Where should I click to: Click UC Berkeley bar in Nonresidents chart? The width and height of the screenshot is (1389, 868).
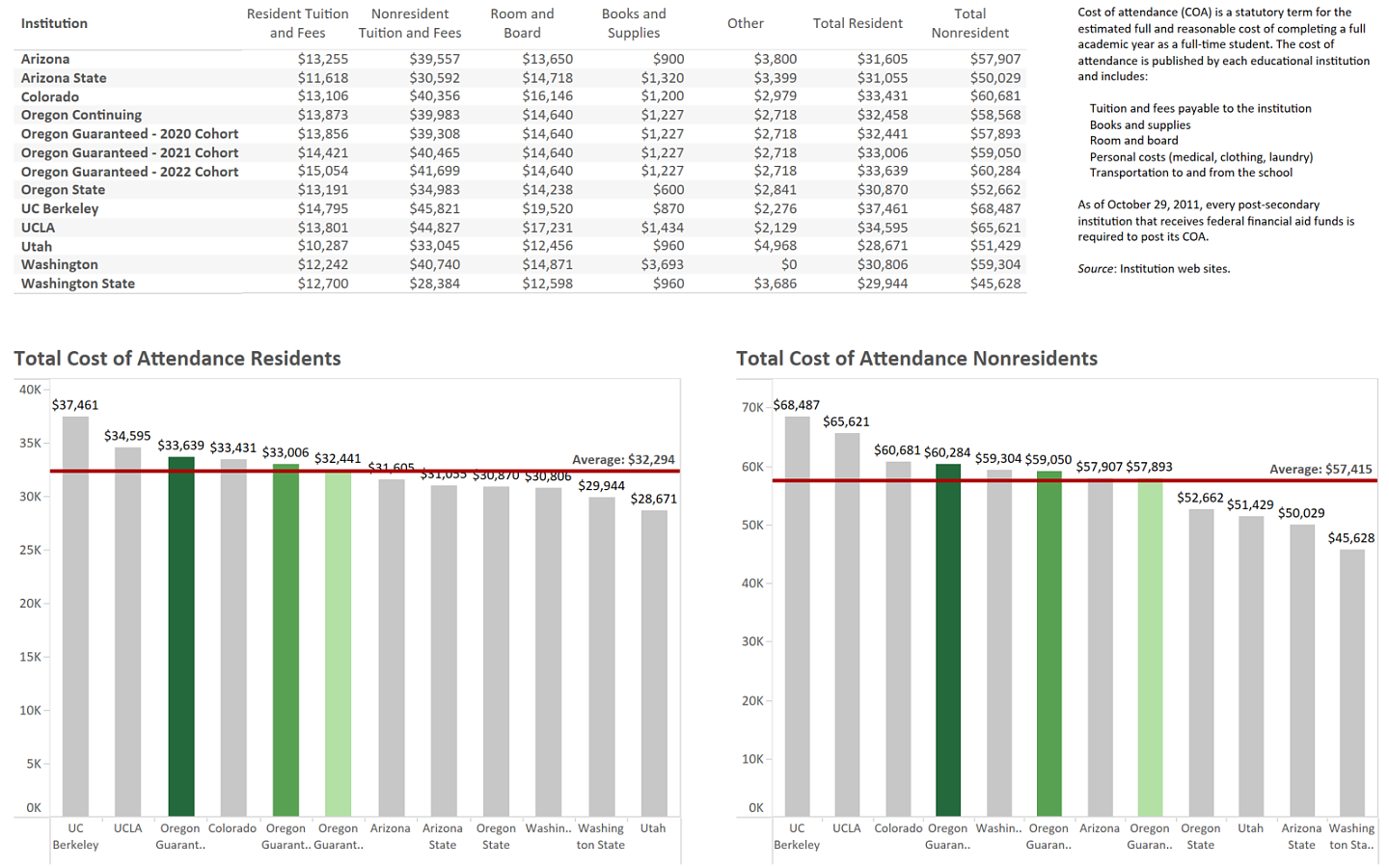[797, 616]
